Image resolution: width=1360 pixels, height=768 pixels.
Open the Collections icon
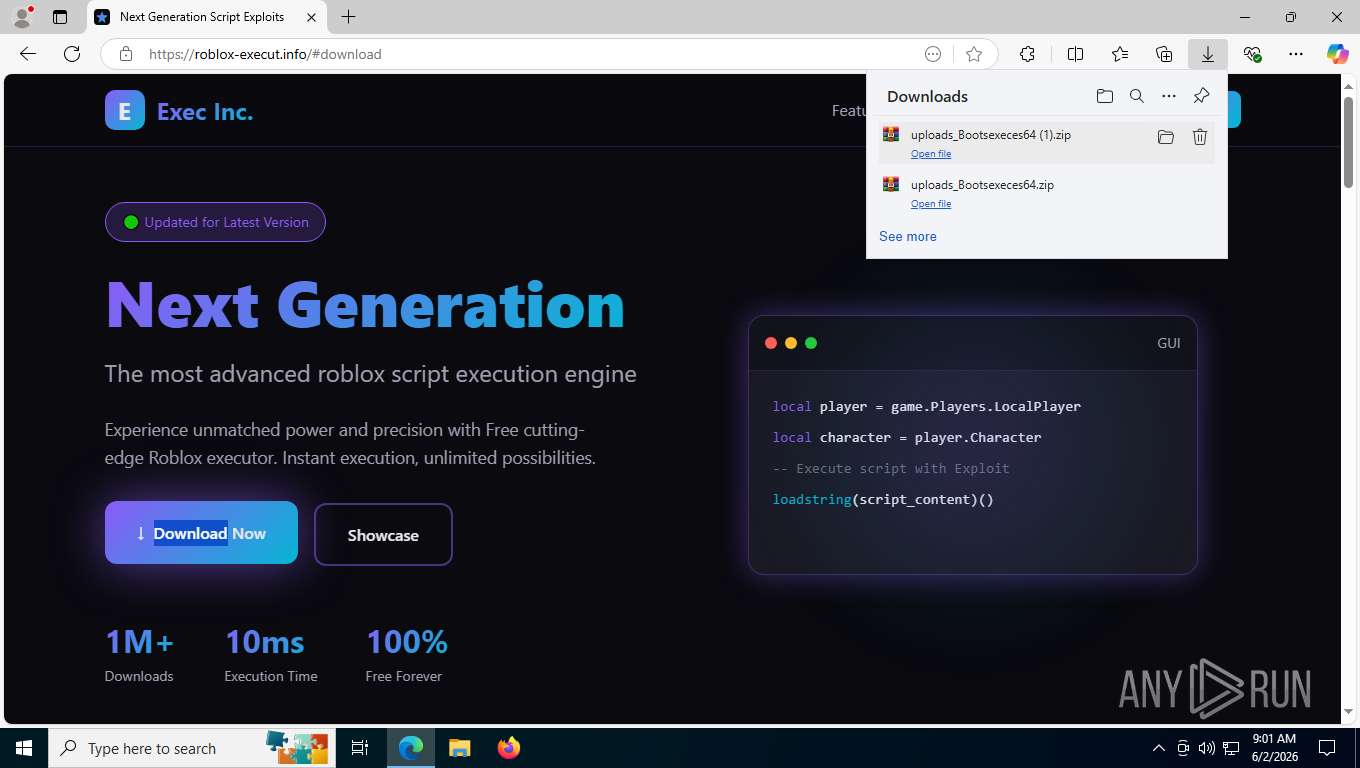pyautogui.click(x=1164, y=54)
